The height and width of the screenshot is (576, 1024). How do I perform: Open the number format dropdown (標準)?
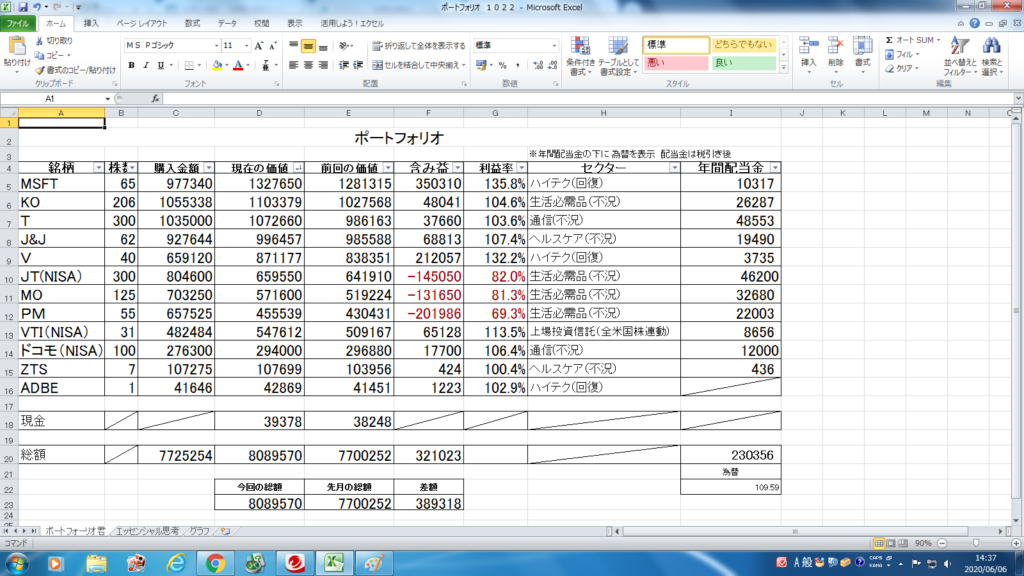(x=554, y=46)
